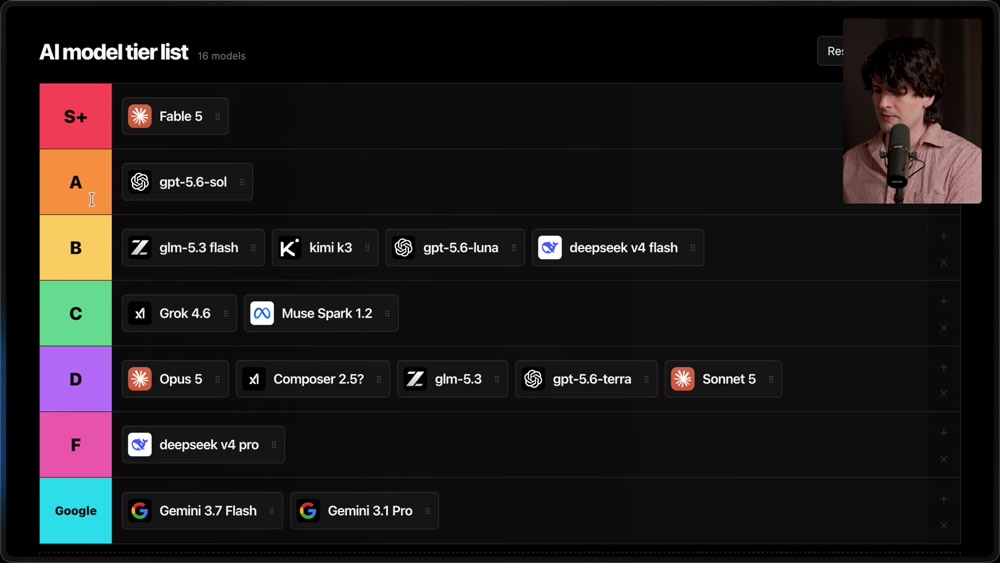
Task: Click the Muse Spark 1.2 Meta logo icon
Action: click(262, 313)
